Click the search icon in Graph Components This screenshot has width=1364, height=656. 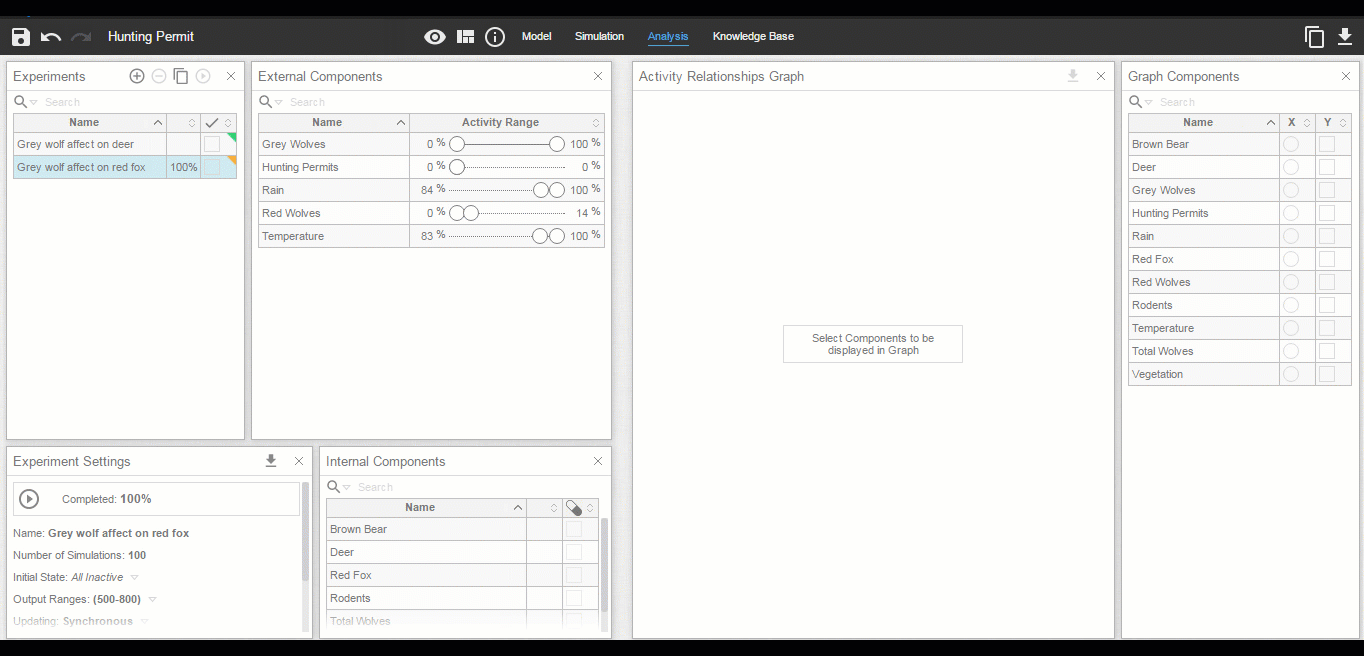click(1135, 102)
